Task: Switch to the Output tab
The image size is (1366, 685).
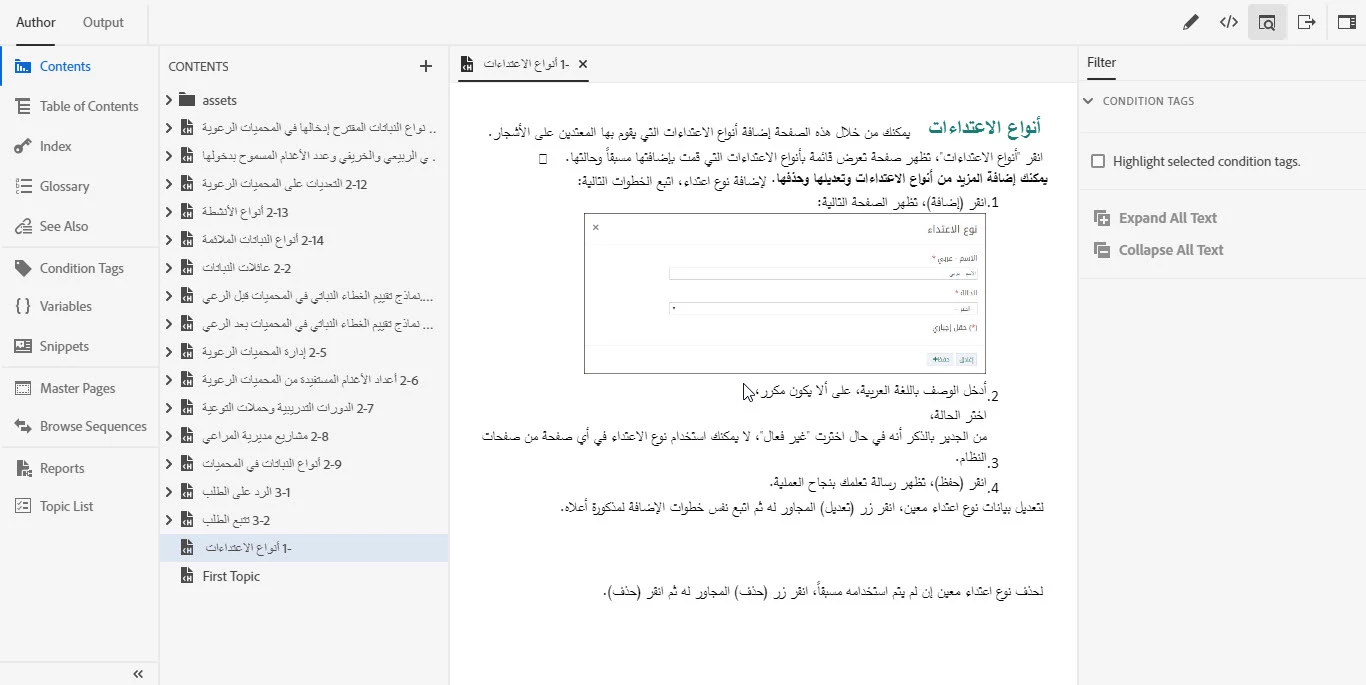Action: pos(103,22)
